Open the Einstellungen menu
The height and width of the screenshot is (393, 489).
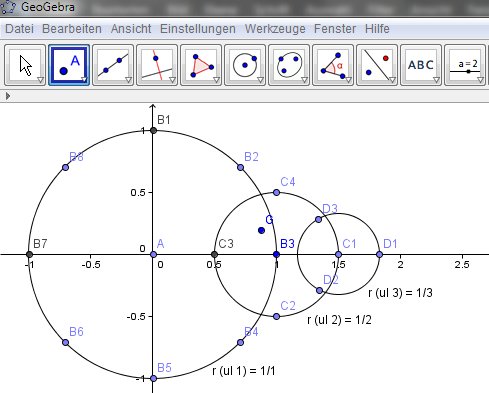198,29
